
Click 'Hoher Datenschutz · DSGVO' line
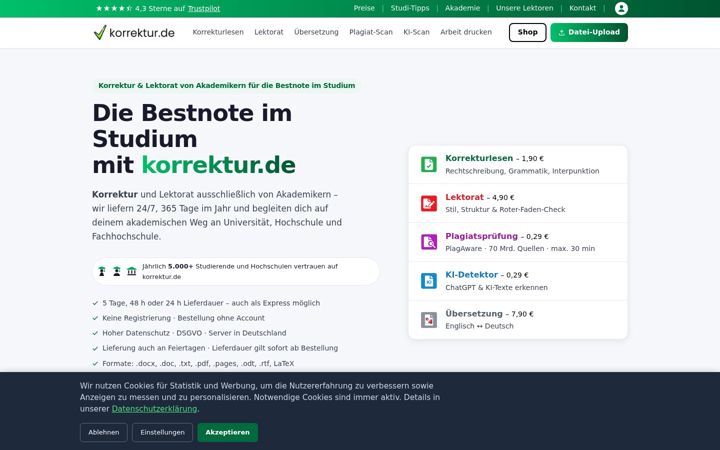point(194,333)
